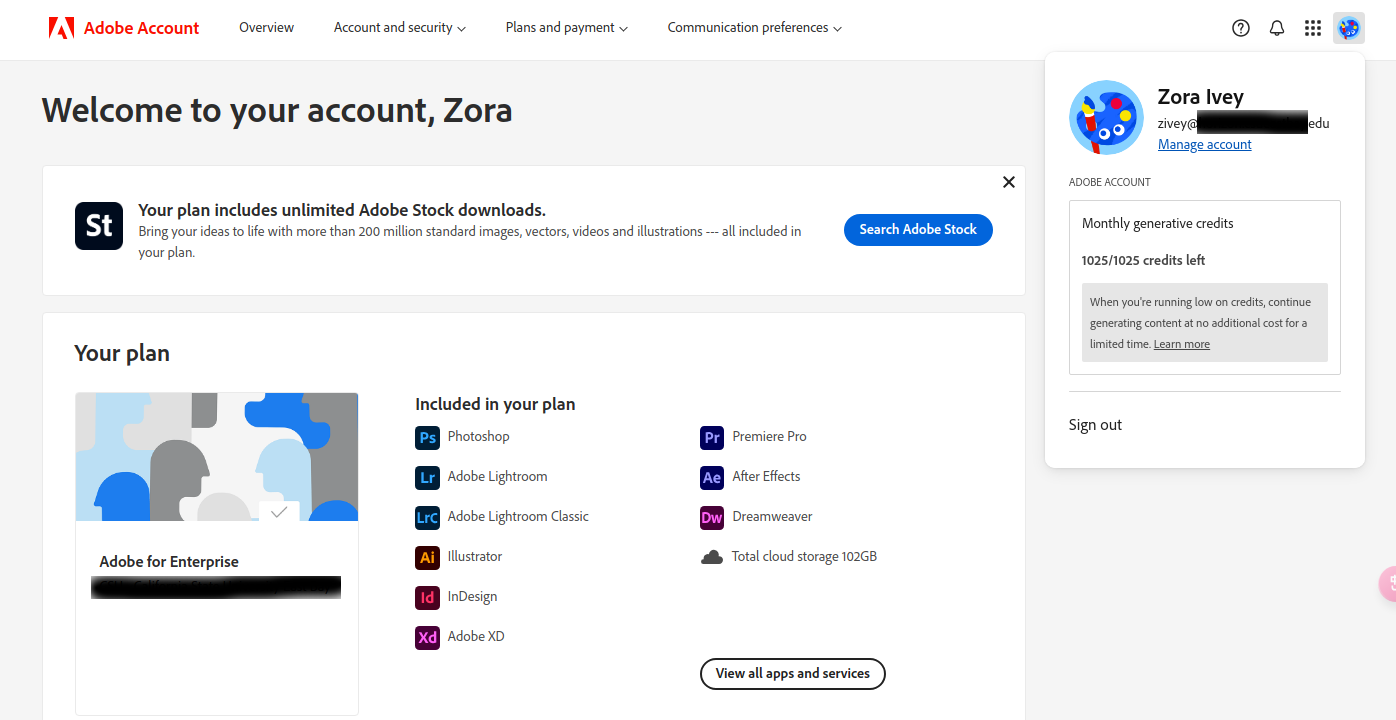Click Total cloud storage 102GB text
Viewport: 1396px width, 720px height.
tap(804, 557)
